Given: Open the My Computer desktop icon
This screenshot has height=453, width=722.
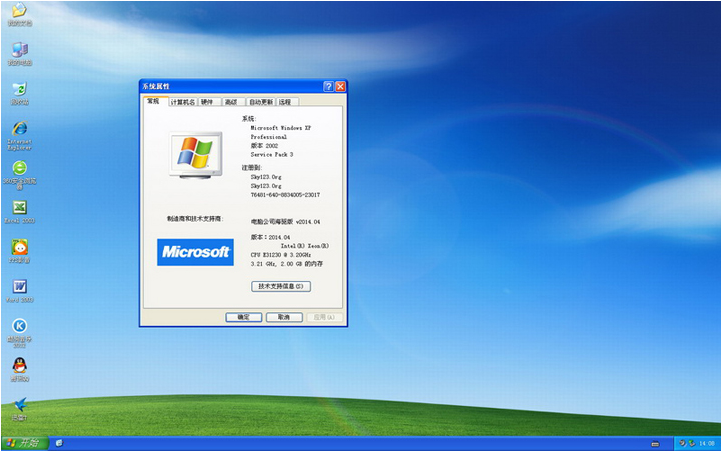Looking at the screenshot, I should click(18, 50).
